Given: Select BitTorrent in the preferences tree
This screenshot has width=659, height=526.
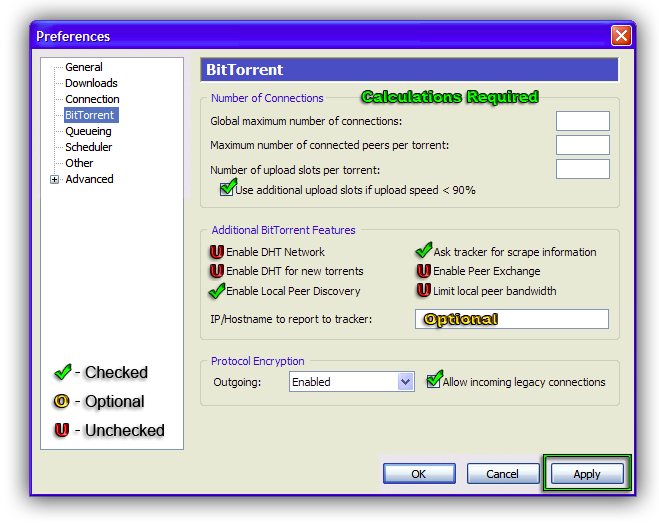Looking at the screenshot, I should (x=91, y=115).
